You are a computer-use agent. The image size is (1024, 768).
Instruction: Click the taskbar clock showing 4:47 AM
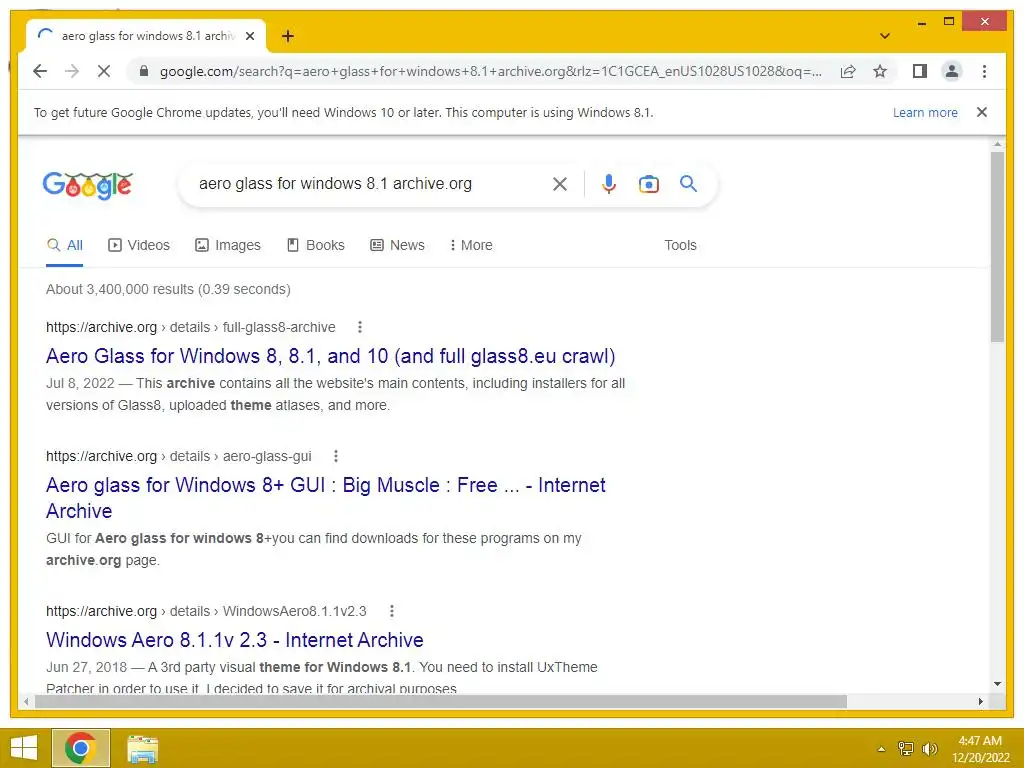(980, 749)
